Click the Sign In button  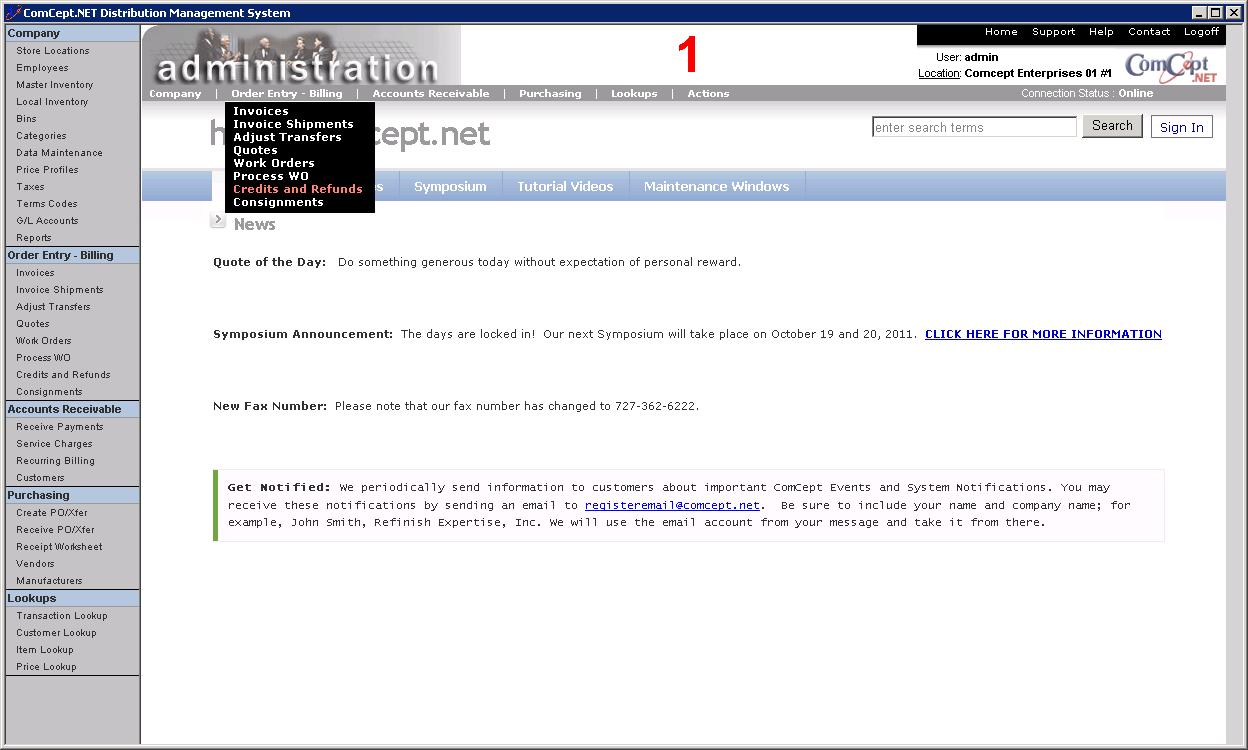coord(1181,127)
